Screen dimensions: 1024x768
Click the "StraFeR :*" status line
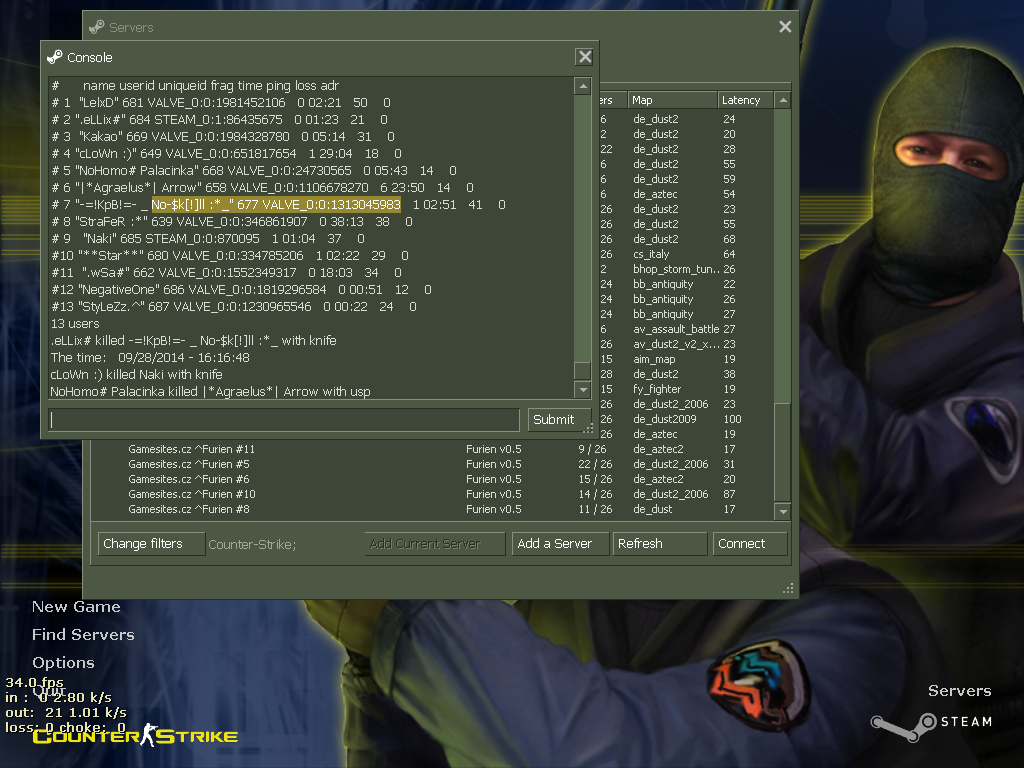pos(231,221)
